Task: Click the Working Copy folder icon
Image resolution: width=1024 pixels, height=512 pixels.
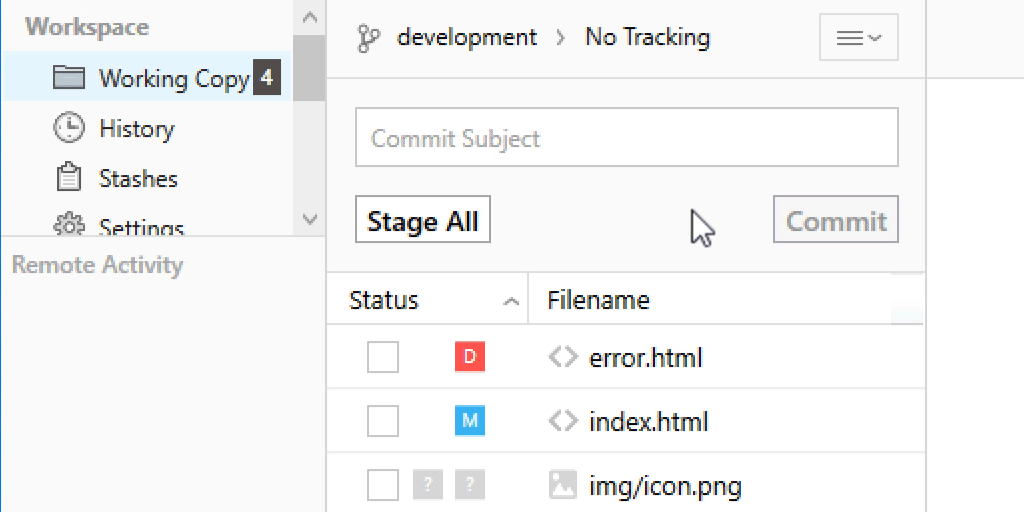Action: coord(69,78)
